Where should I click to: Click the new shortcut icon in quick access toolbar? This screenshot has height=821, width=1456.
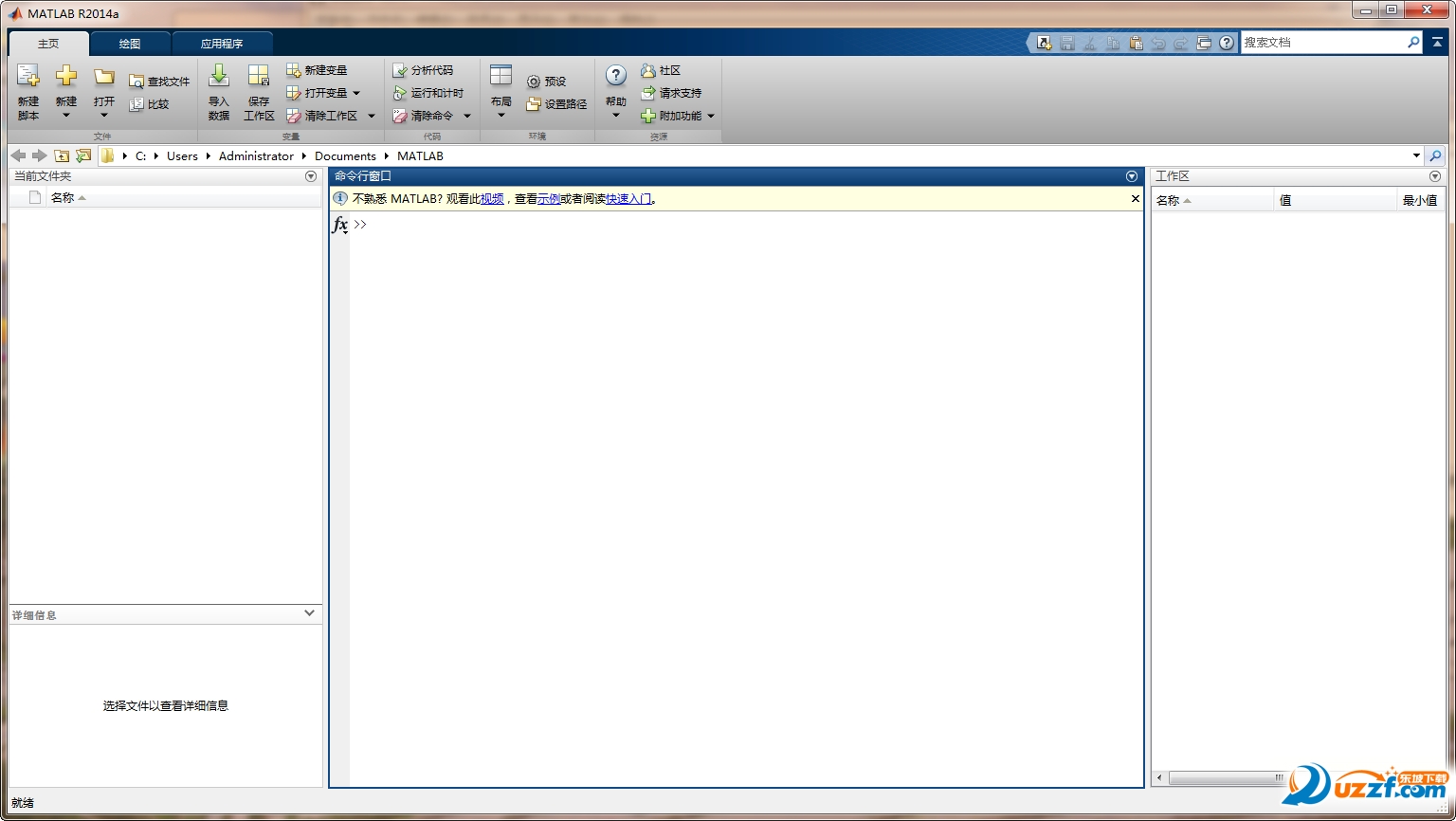coord(1045,43)
